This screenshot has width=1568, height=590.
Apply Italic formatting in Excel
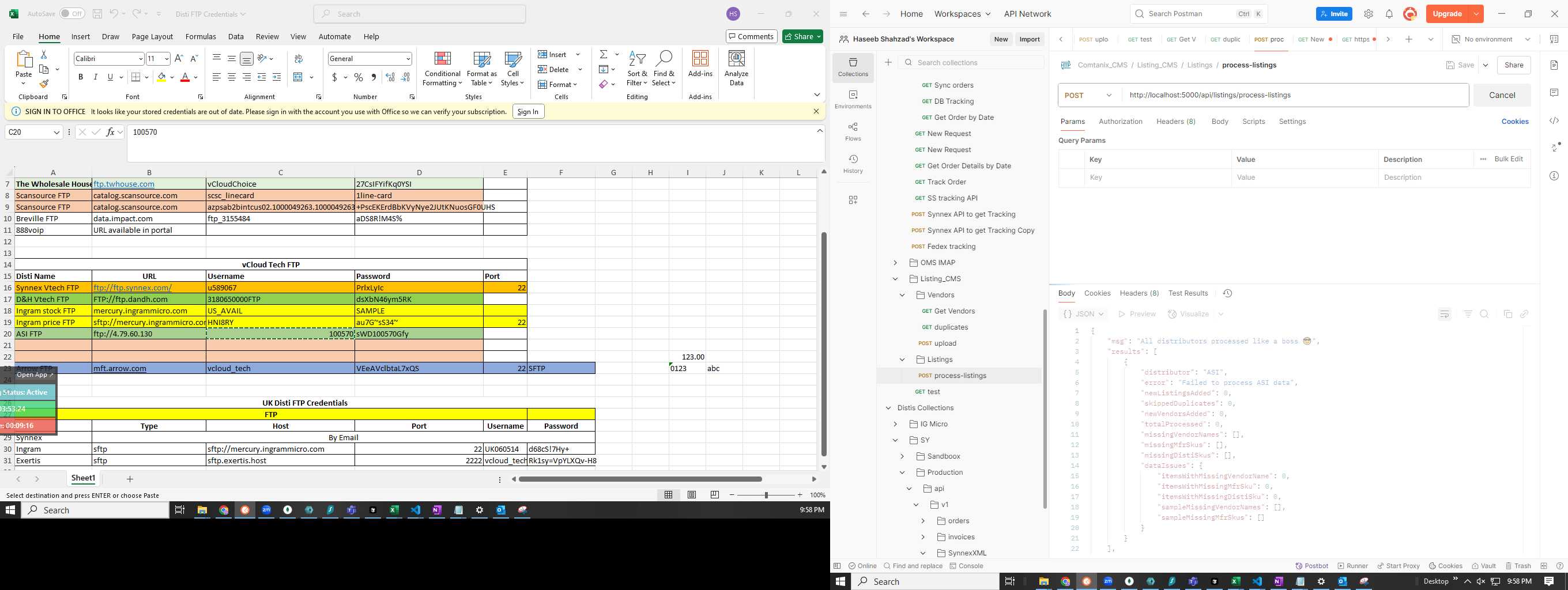point(96,77)
